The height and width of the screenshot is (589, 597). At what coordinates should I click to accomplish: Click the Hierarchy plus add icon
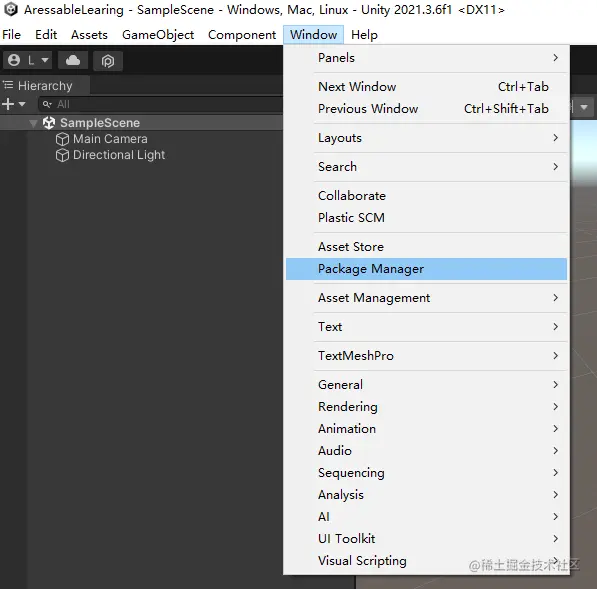point(8,104)
